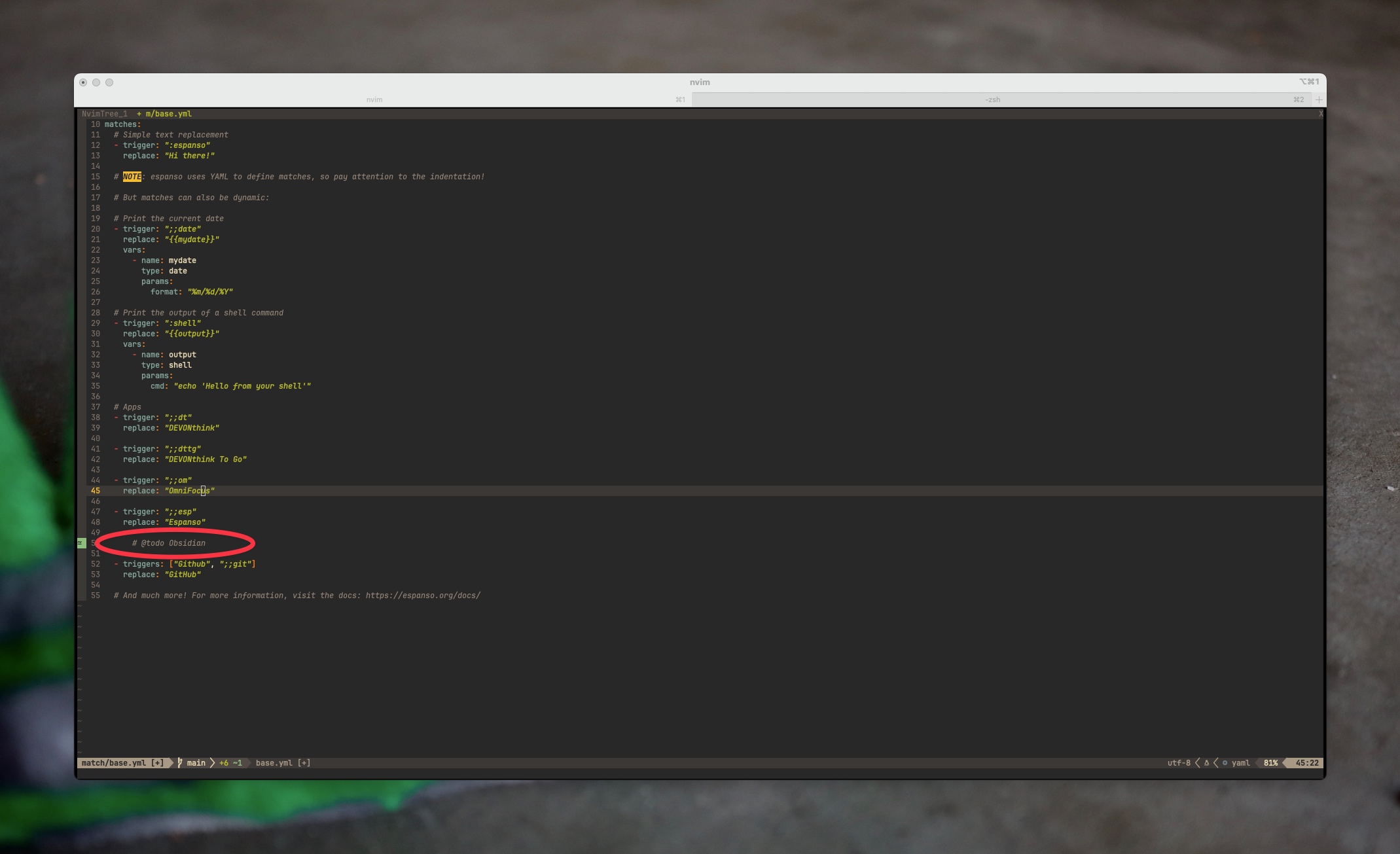
Task: Click the 81% scroll position indicator
Action: 1270,762
